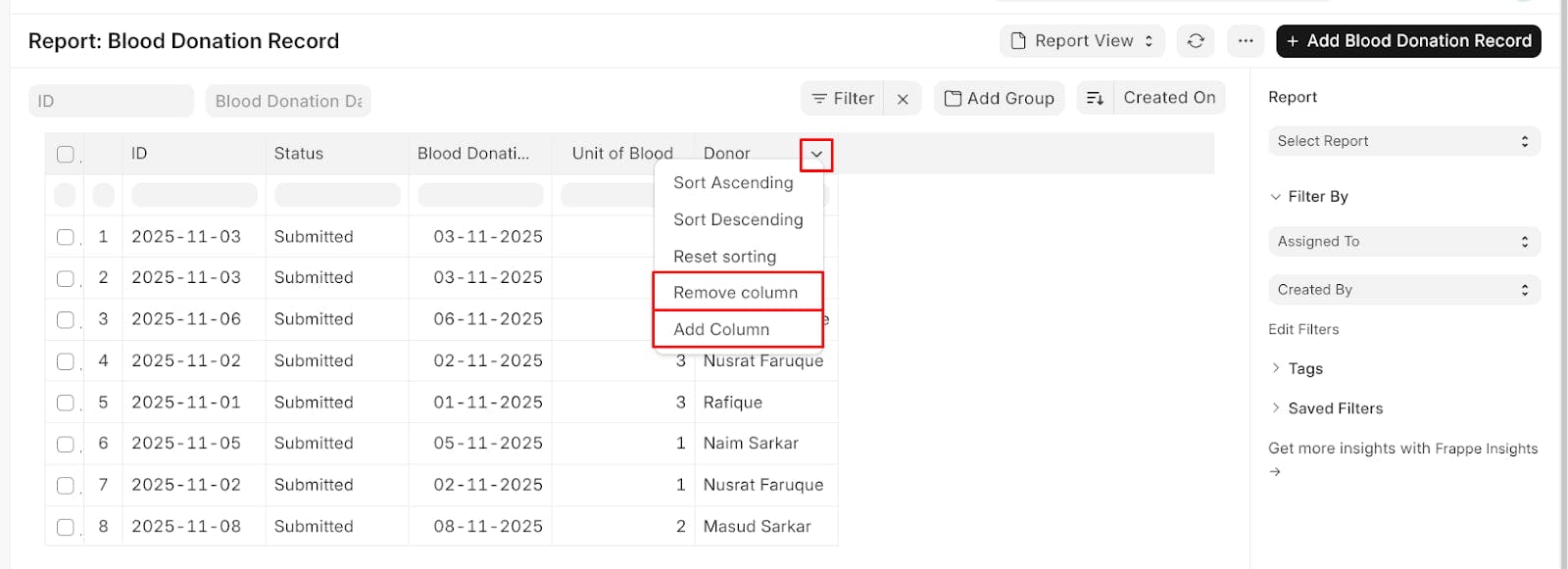Toggle the select-all rows checkbox
Viewport: 1568px width, 569px height.
(66, 154)
